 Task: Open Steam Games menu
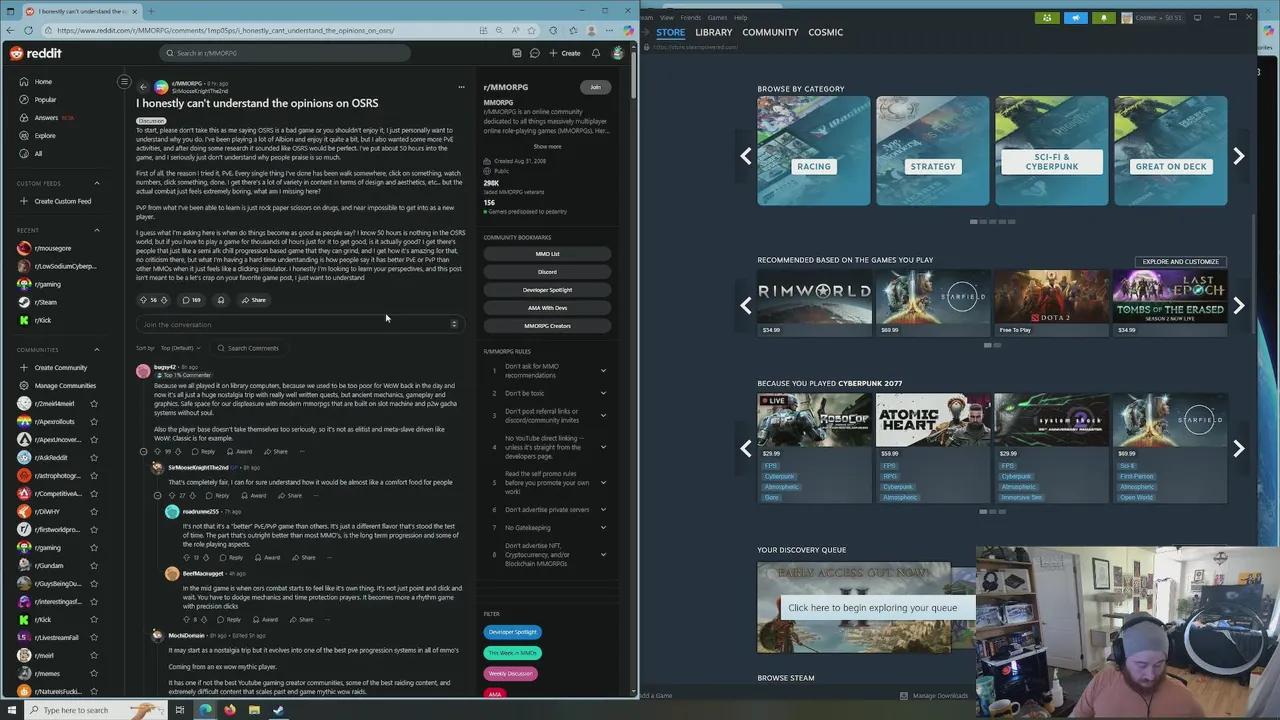(x=717, y=17)
